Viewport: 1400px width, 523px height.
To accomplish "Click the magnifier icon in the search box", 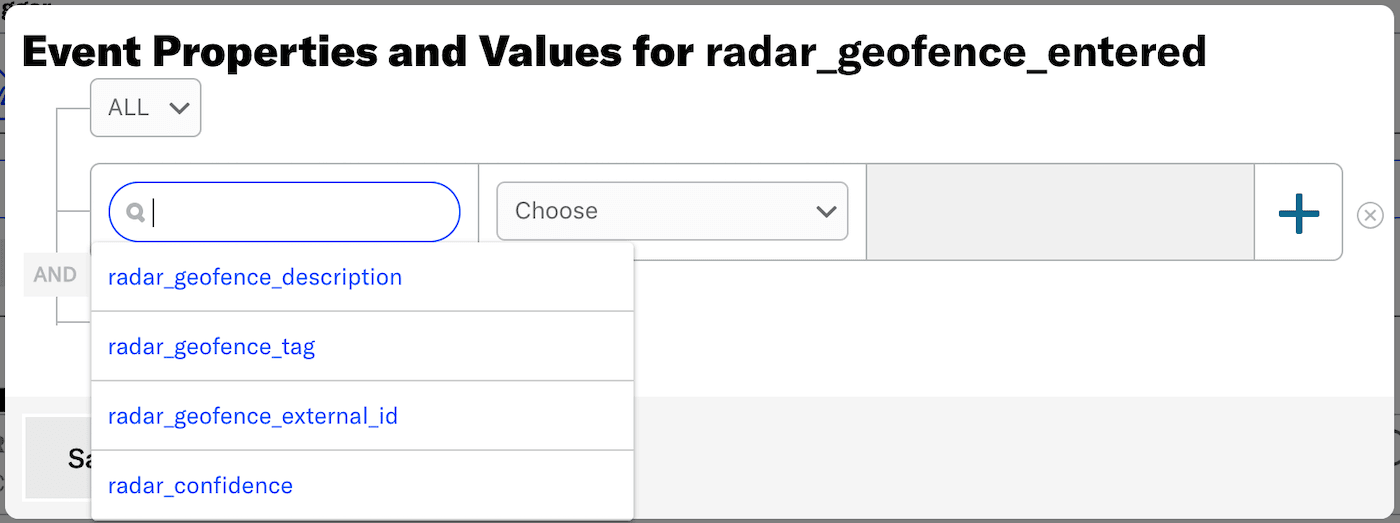I will pos(136,212).
